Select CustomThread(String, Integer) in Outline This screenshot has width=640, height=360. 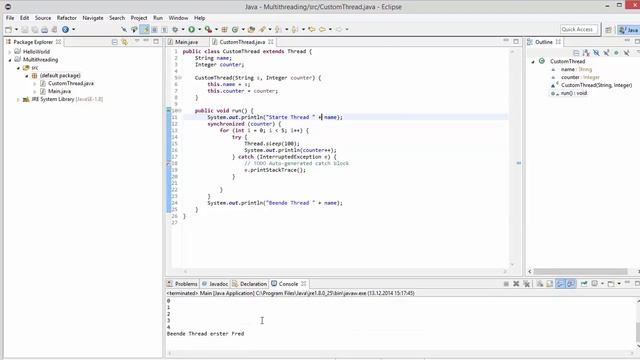click(596, 85)
